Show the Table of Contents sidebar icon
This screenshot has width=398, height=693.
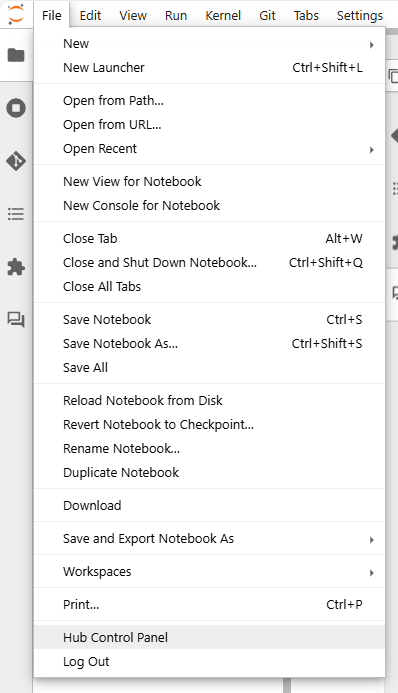[16, 214]
